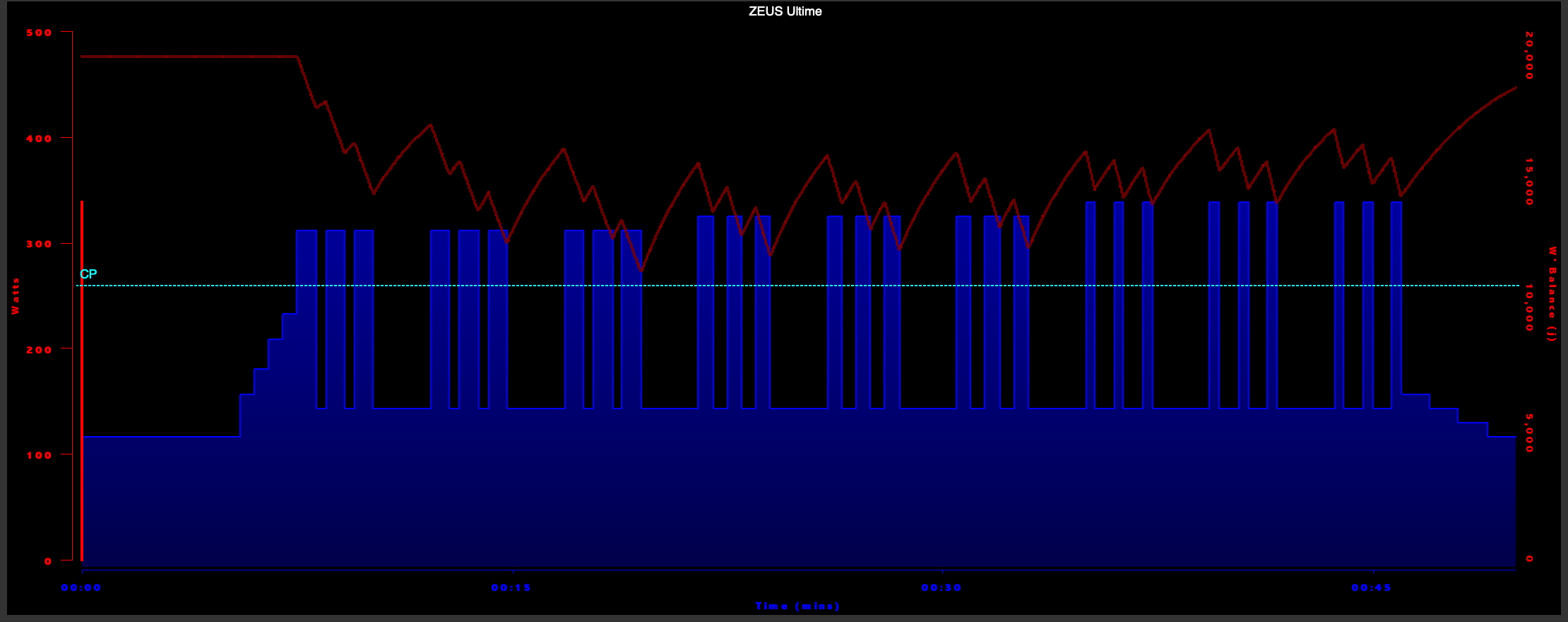The height and width of the screenshot is (622, 1568).
Task: Click the 20,000 joules axis label
Action: pos(1529,56)
